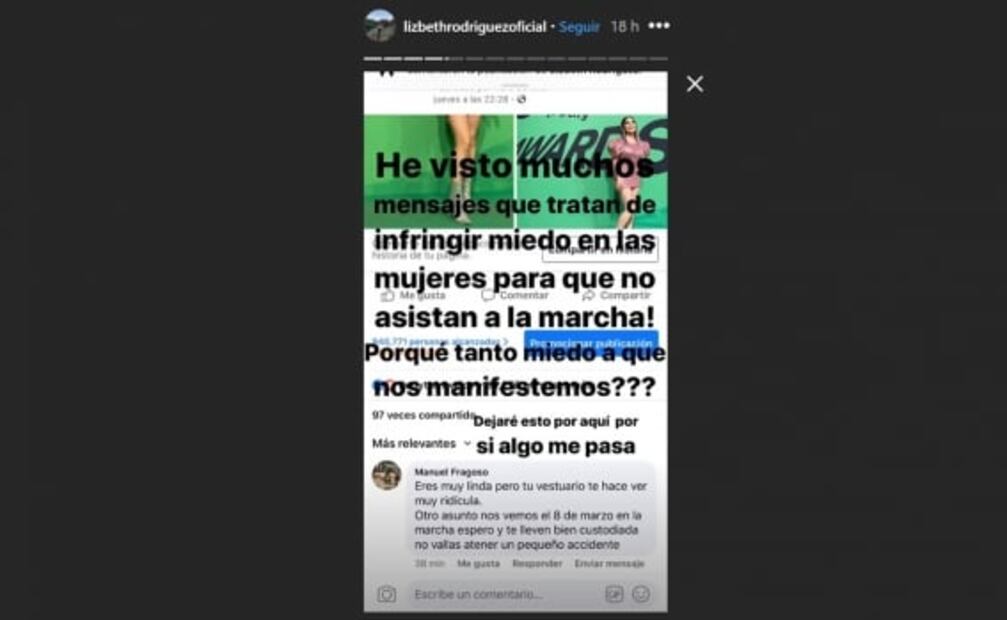Open the GIF picker icon
The width and height of the screenshot is (1007, 620).
coord(614,594)
